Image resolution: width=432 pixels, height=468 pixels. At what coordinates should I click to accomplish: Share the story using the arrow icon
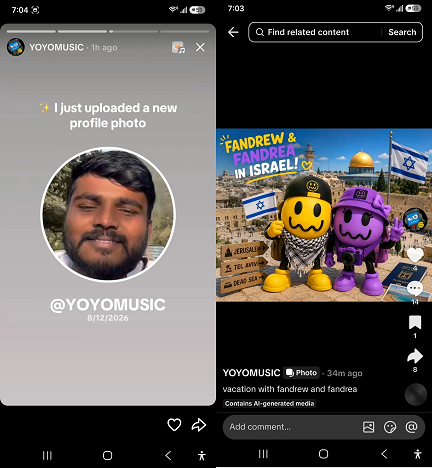click(199, 425)
